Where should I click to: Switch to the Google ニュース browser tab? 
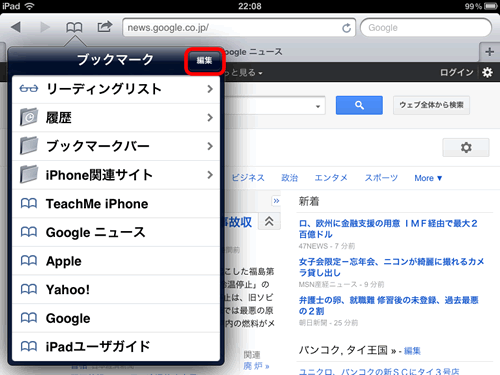[253, 52]
